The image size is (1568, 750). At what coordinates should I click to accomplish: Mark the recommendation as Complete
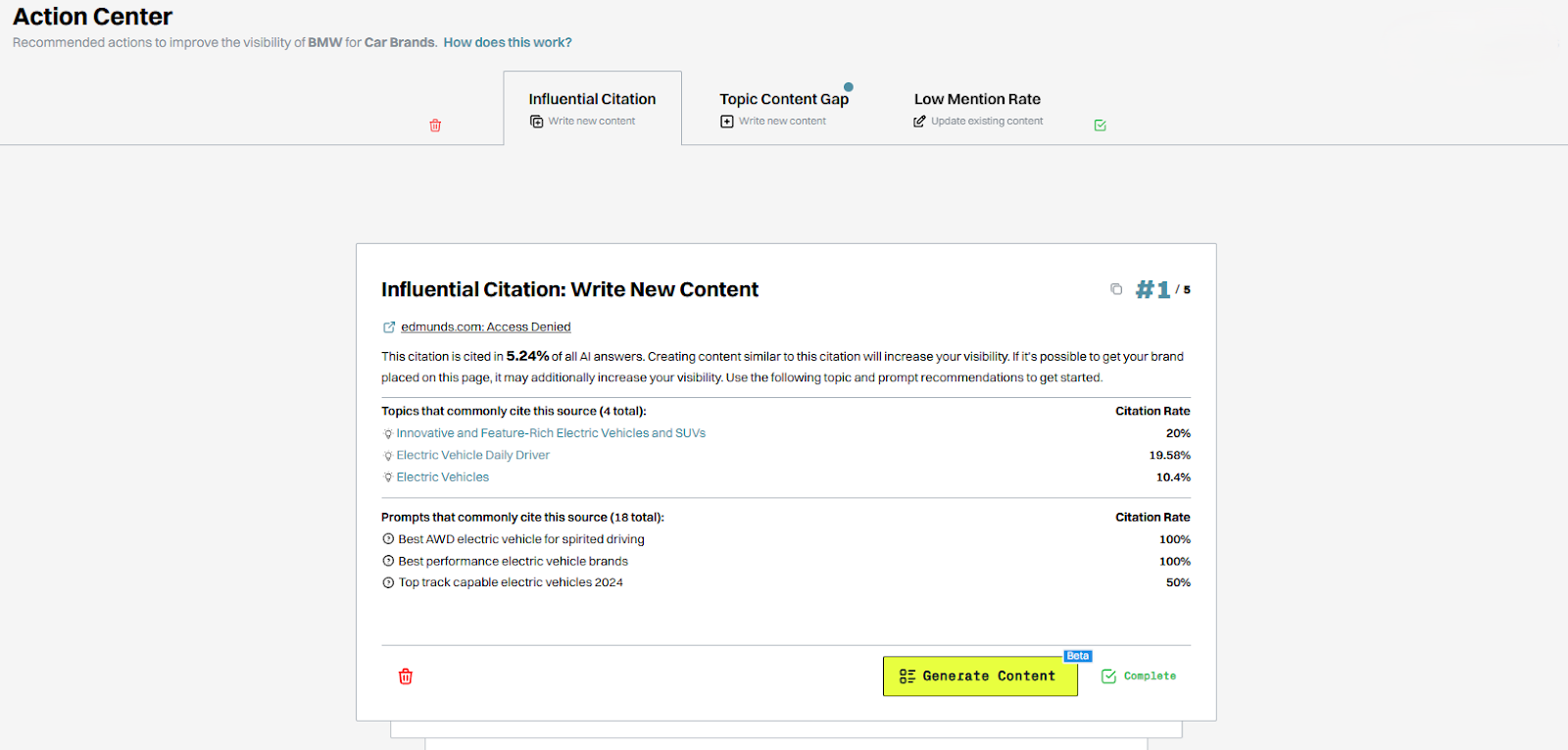pos(1139,676)
